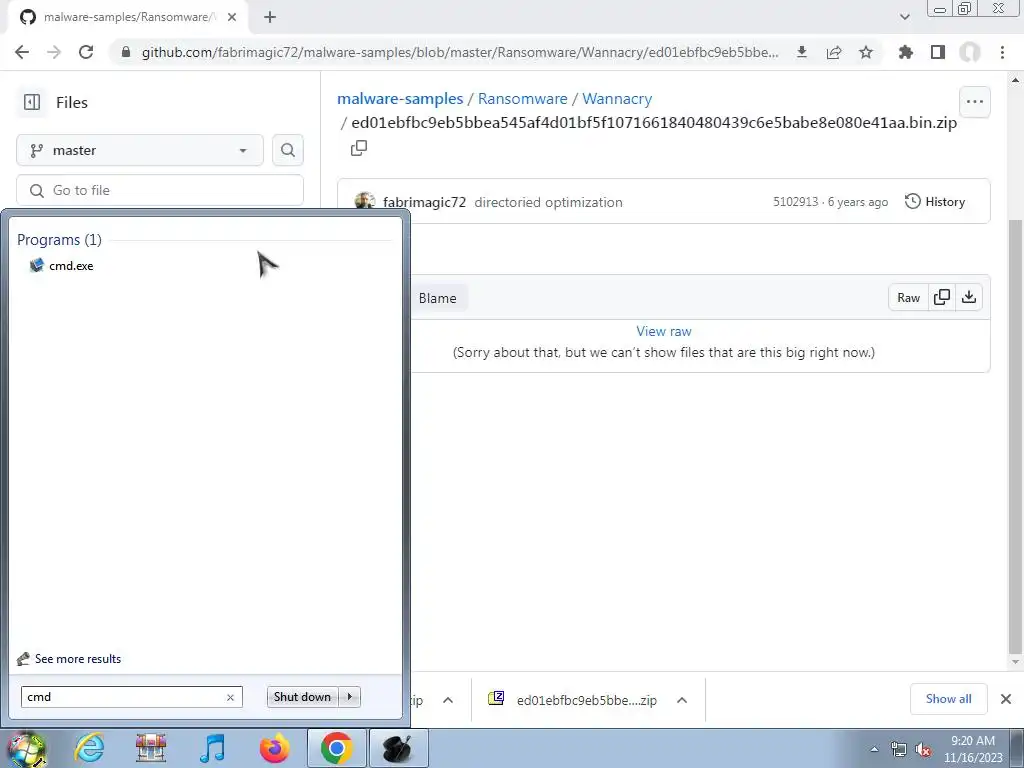Open the master branch dropdown

tap(140, 150)
